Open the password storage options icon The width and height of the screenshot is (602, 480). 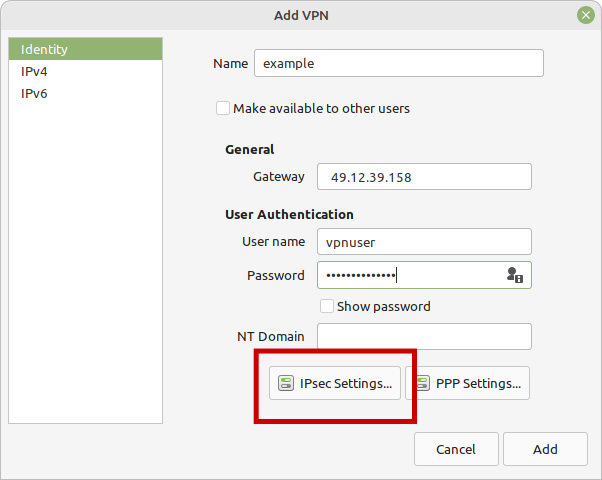click(x=515, y=275)
